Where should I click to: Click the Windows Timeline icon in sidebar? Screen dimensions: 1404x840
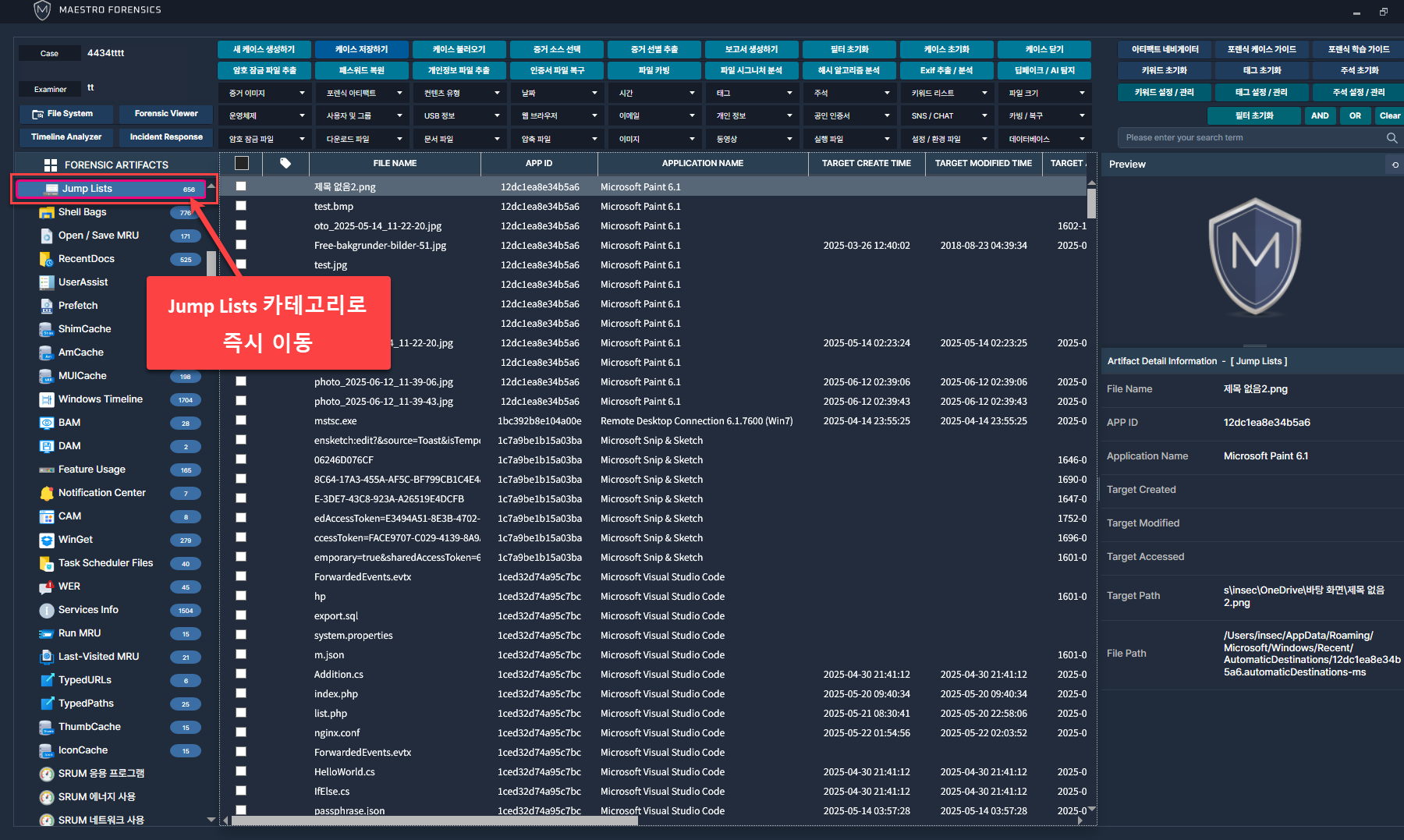coord(46,399)
